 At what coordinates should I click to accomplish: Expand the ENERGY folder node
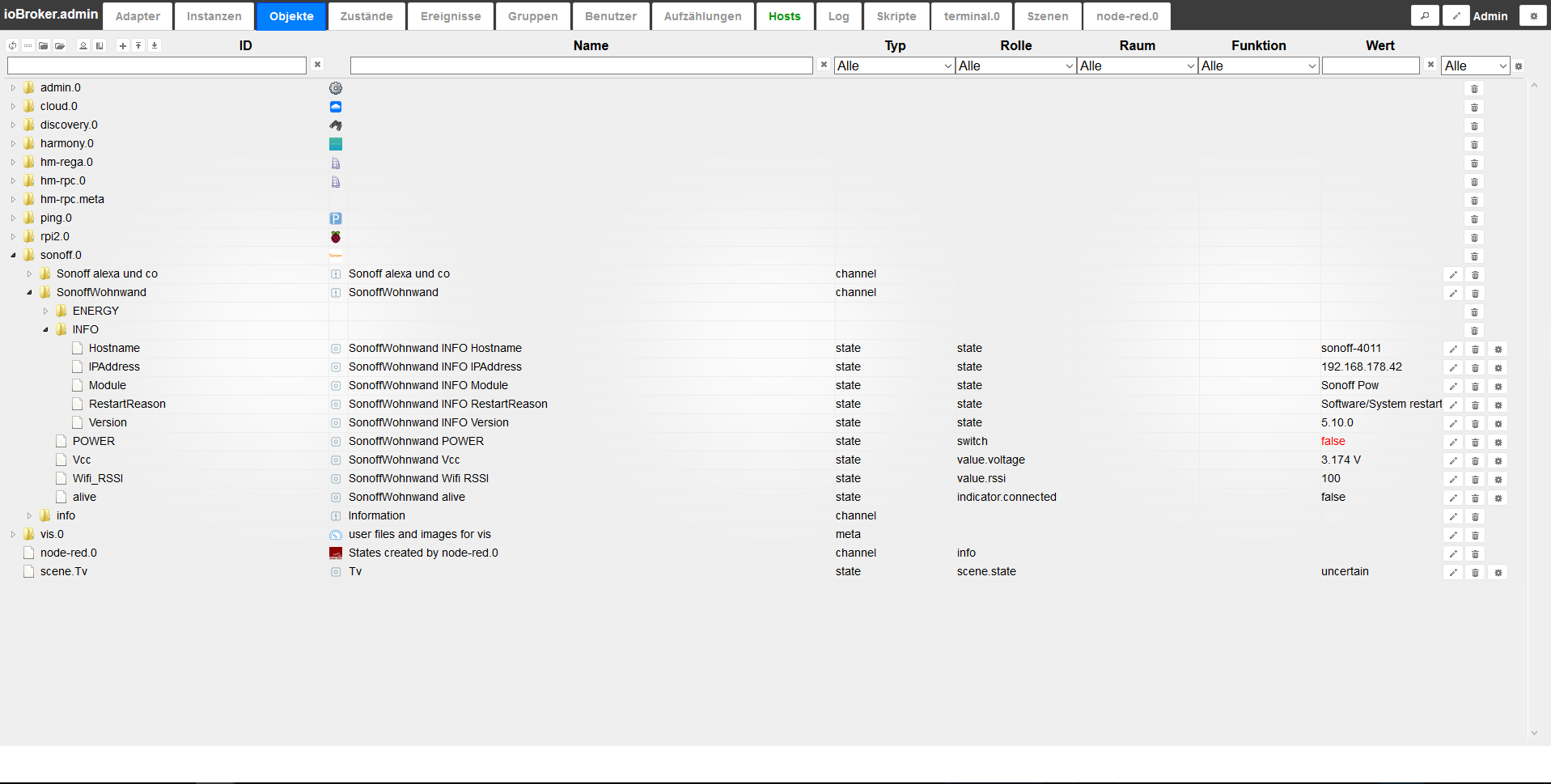[45, 311]
